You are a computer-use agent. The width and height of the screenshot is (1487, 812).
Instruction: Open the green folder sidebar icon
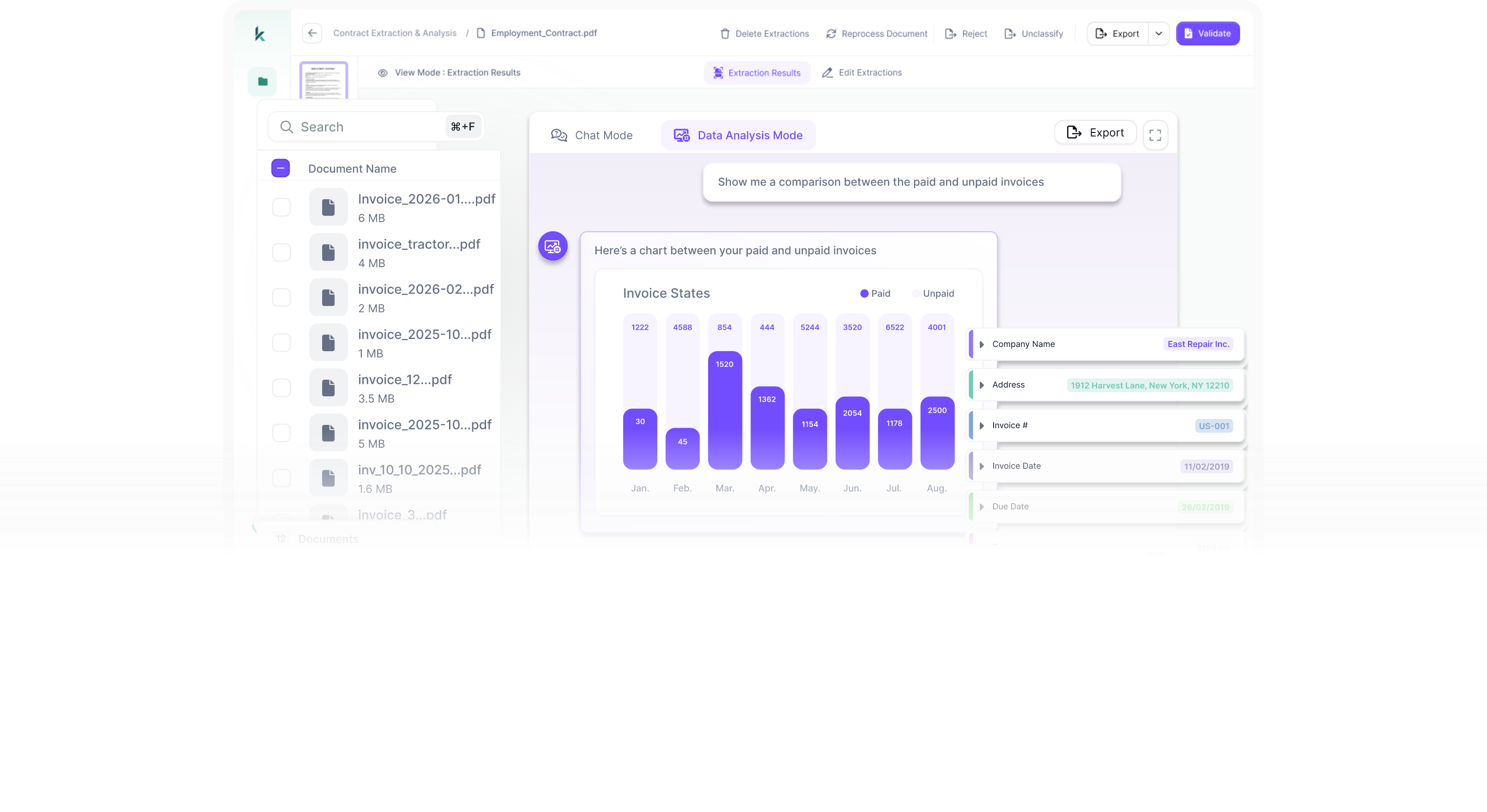click(263, 81)
